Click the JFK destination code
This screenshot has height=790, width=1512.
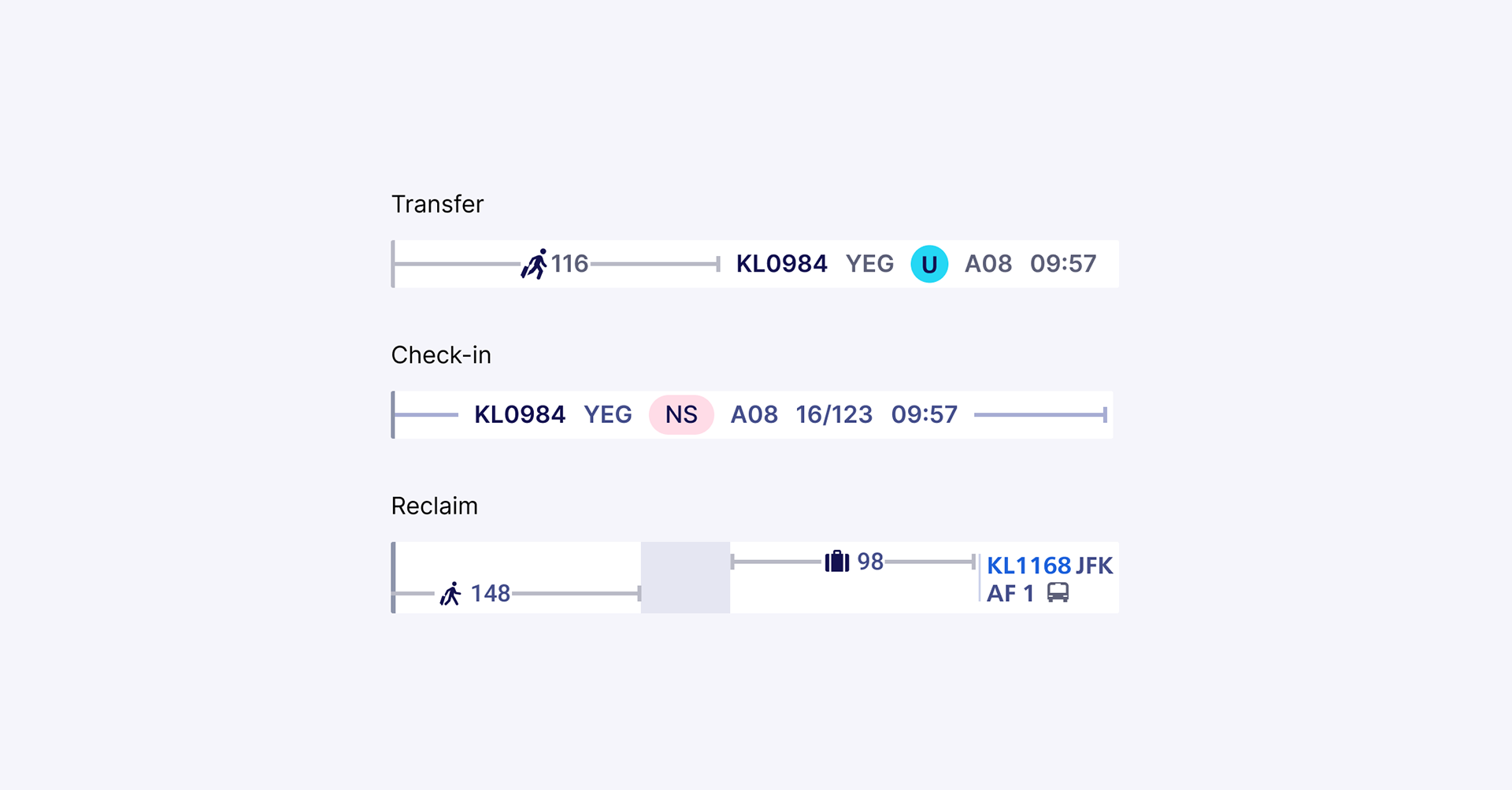[x=1095, y=566]
